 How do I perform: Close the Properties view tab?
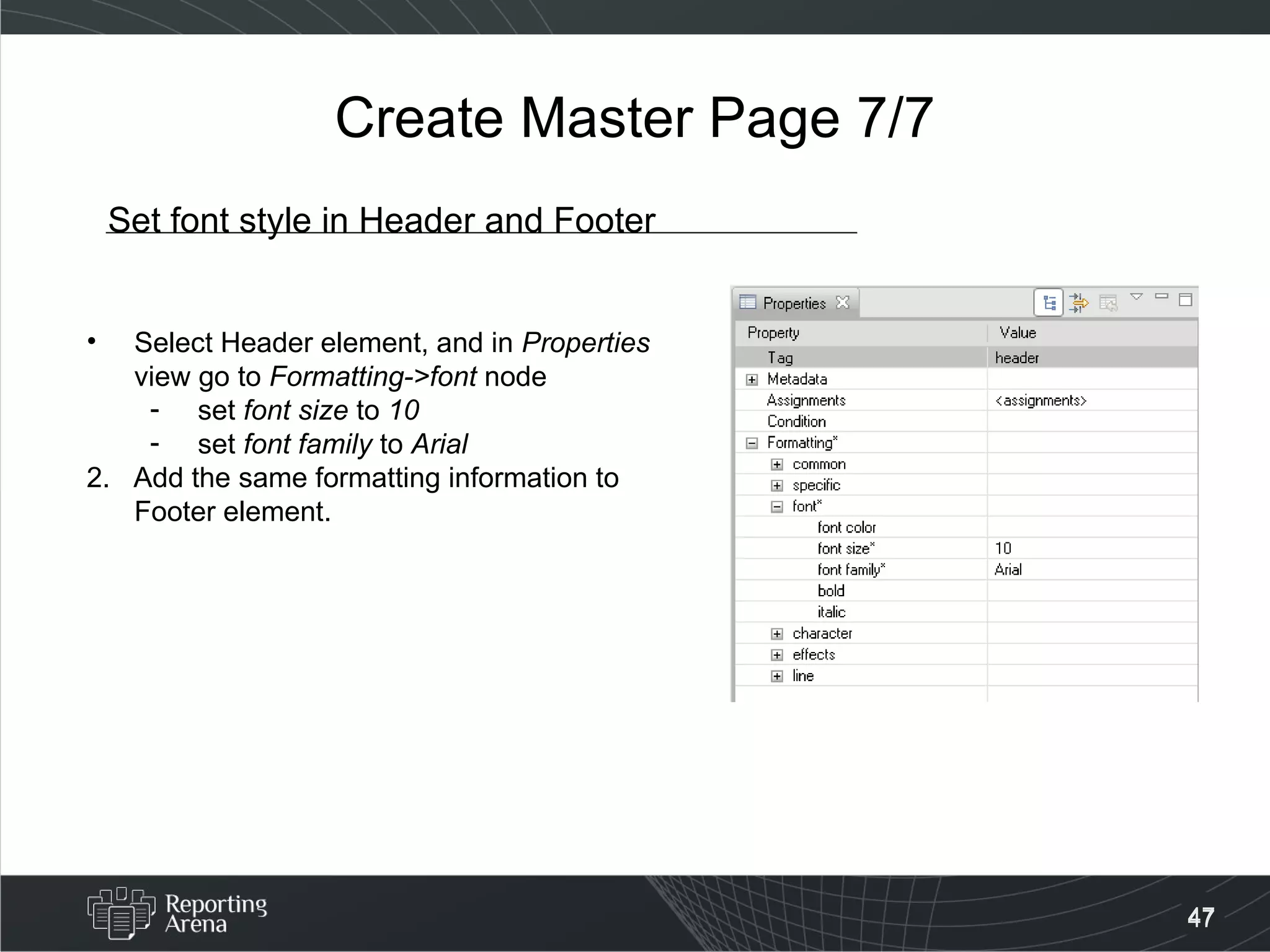coord(842,302)
